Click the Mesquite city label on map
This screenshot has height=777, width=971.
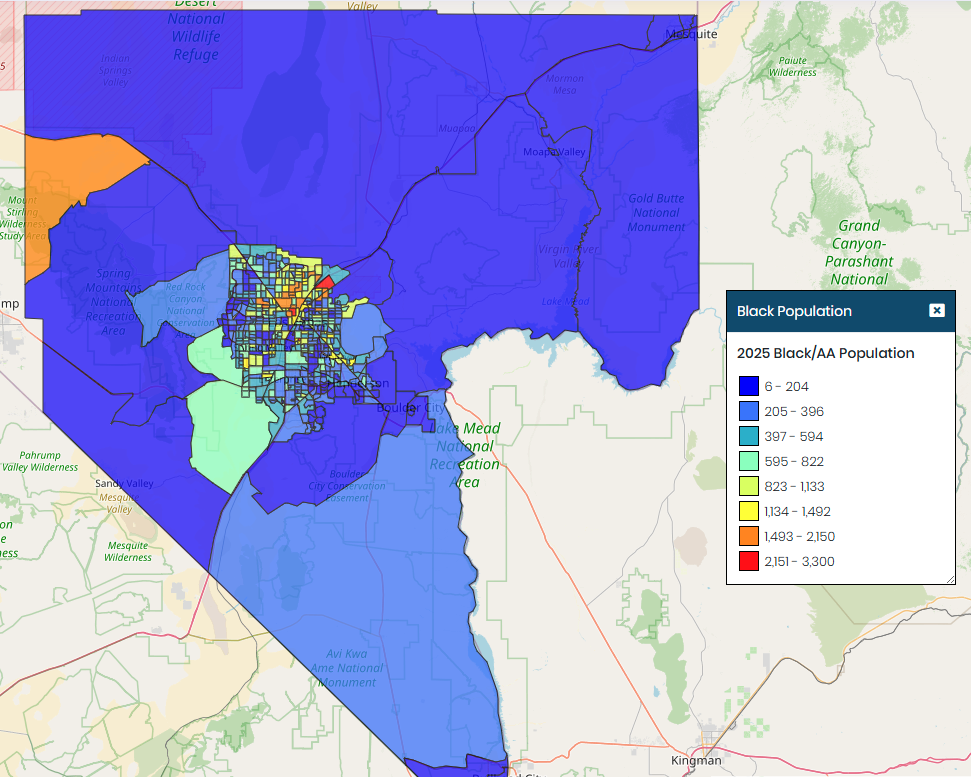691,34
